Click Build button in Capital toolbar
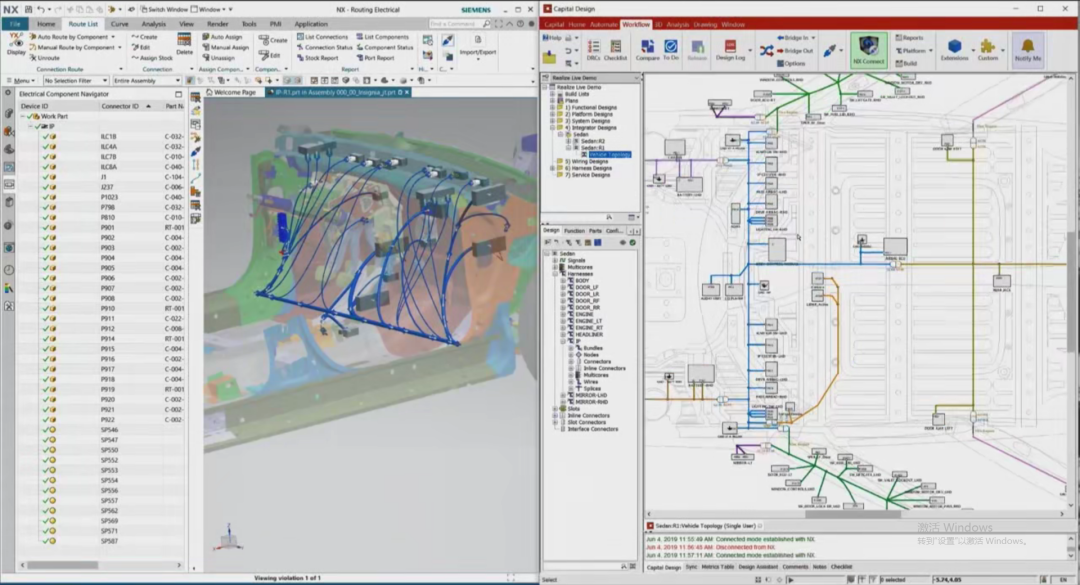 (x=907, y=63)
